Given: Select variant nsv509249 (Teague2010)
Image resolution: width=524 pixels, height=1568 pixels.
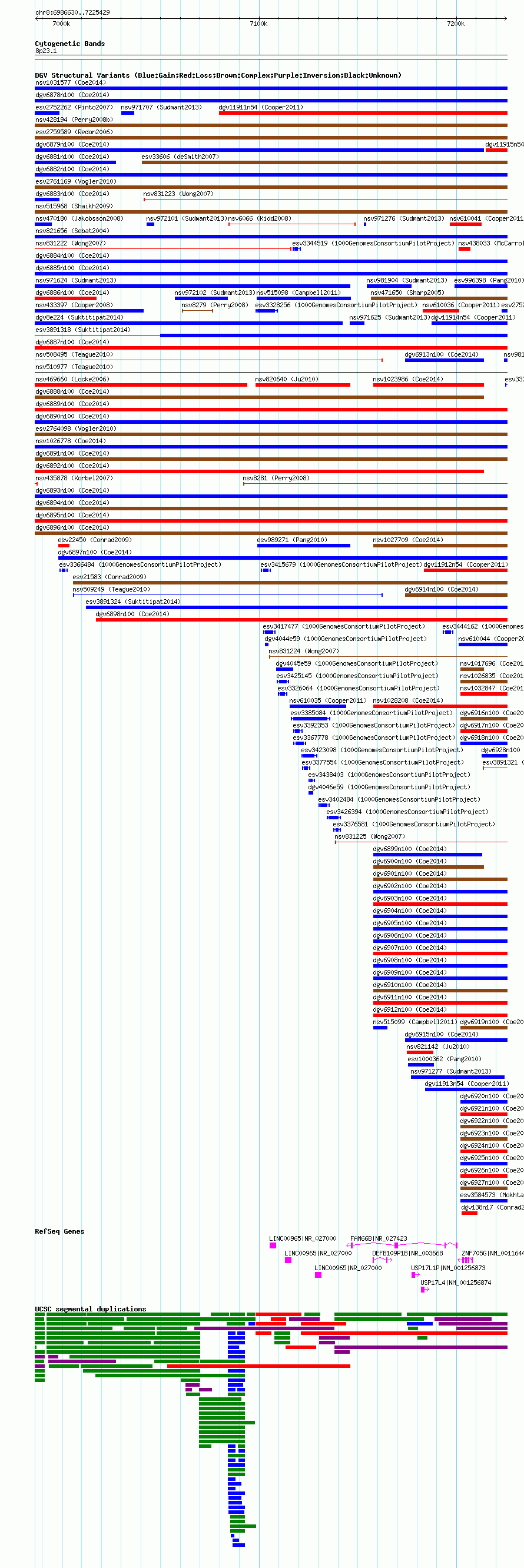Looking at the screenshot, I should pos(111,589).
